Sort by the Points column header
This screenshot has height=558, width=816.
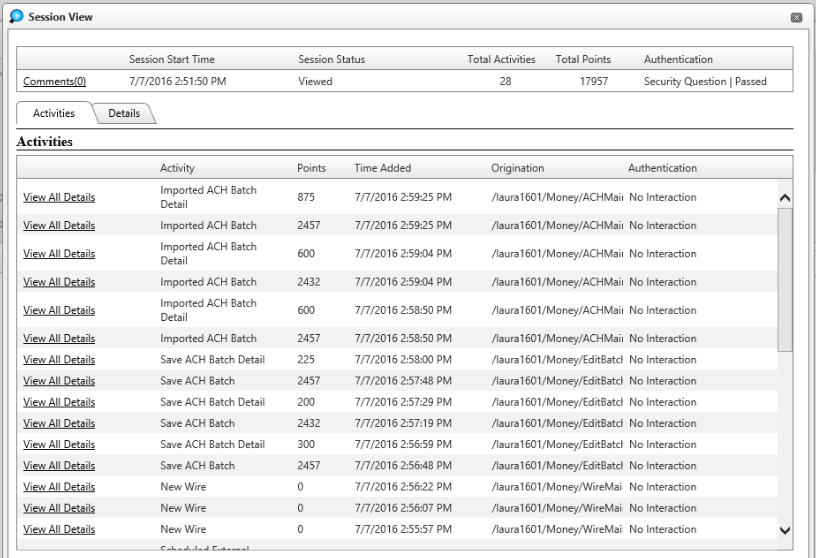(311, 168)
